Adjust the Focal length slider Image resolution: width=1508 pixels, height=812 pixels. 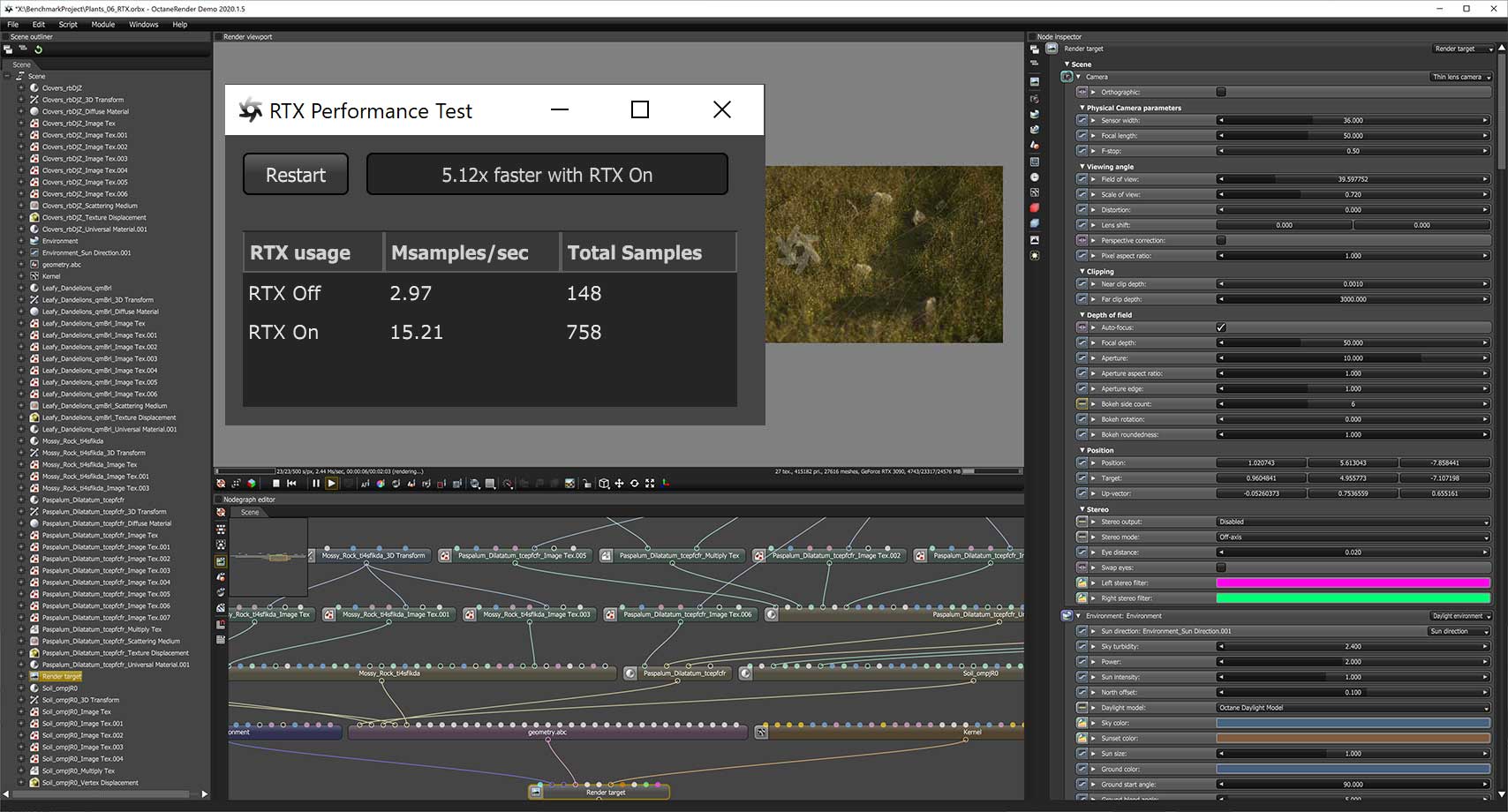[1353, 136]
